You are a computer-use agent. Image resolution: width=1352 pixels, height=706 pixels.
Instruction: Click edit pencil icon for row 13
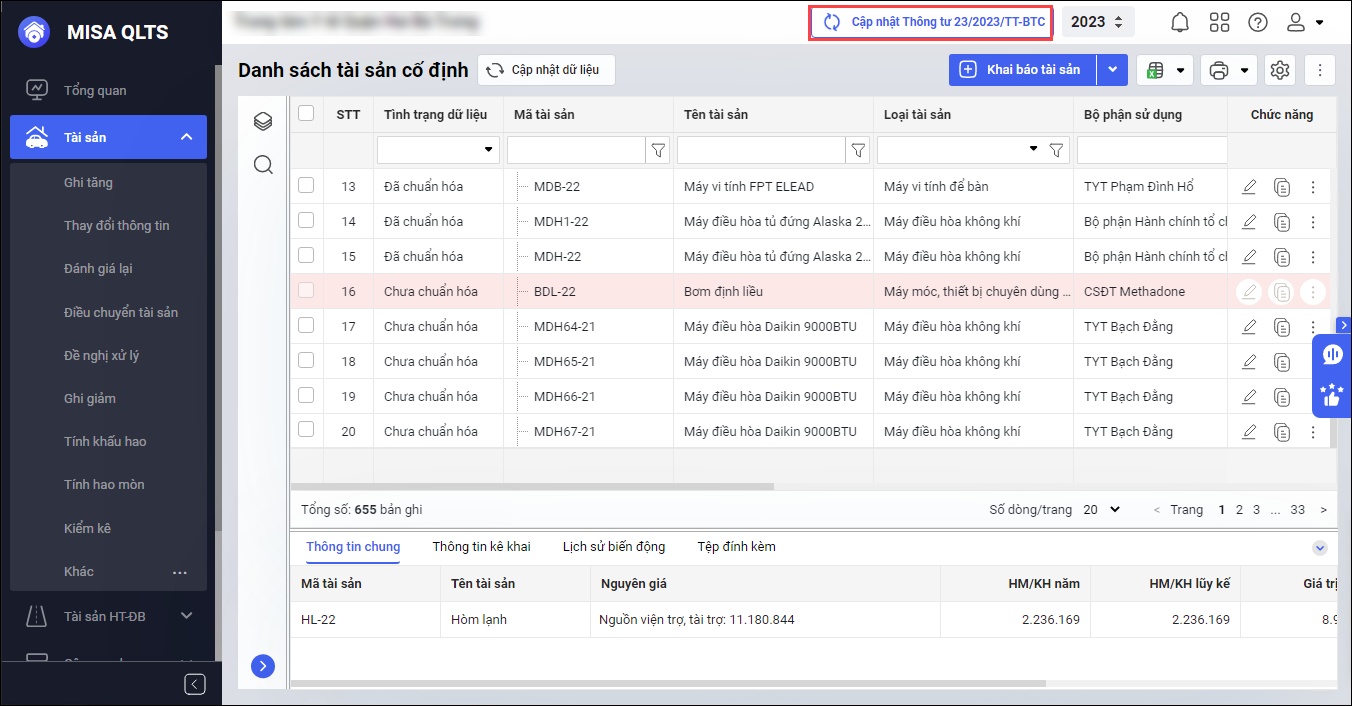[1249, 187]
